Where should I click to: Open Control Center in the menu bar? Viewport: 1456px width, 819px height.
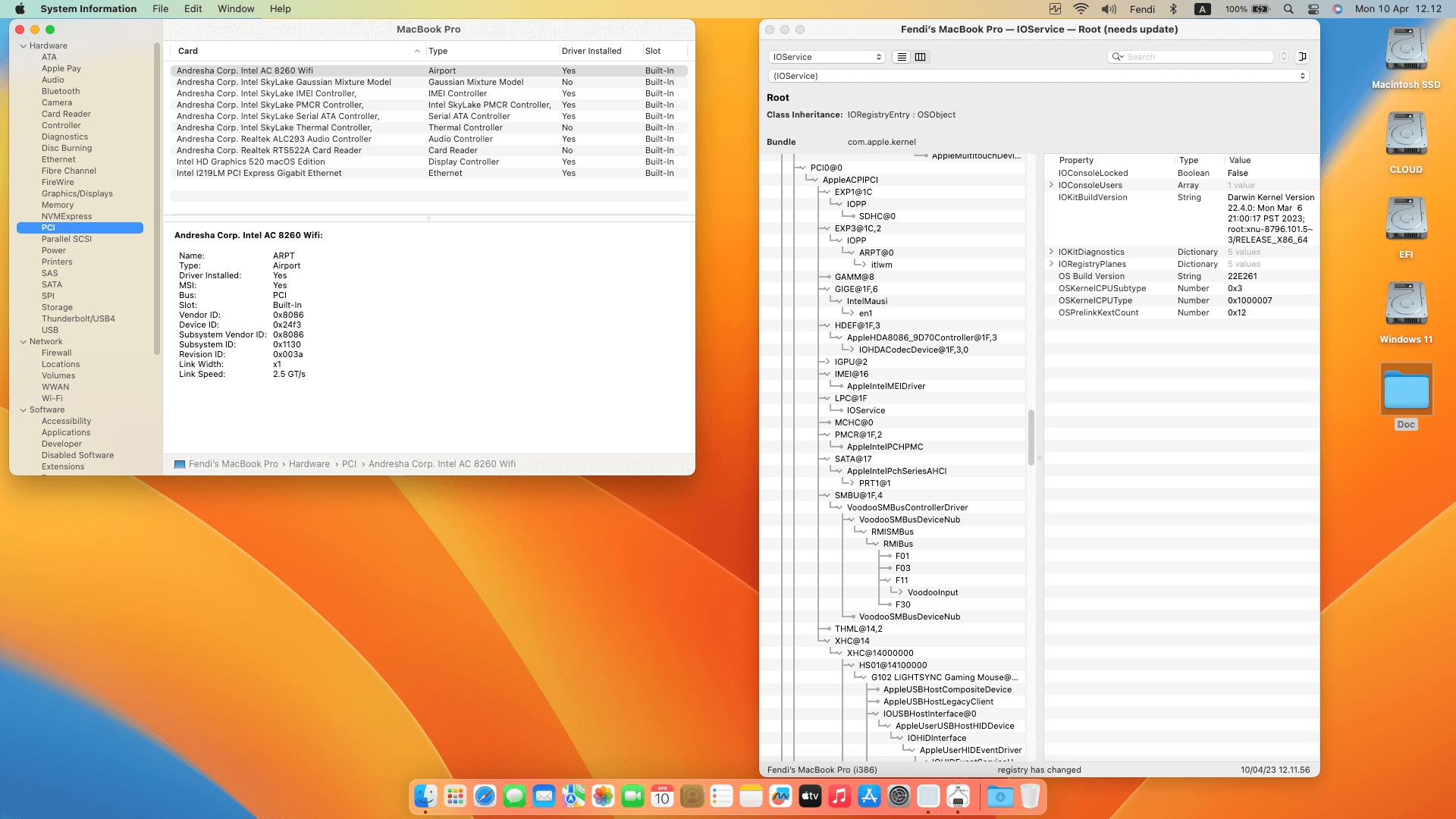1313,9
